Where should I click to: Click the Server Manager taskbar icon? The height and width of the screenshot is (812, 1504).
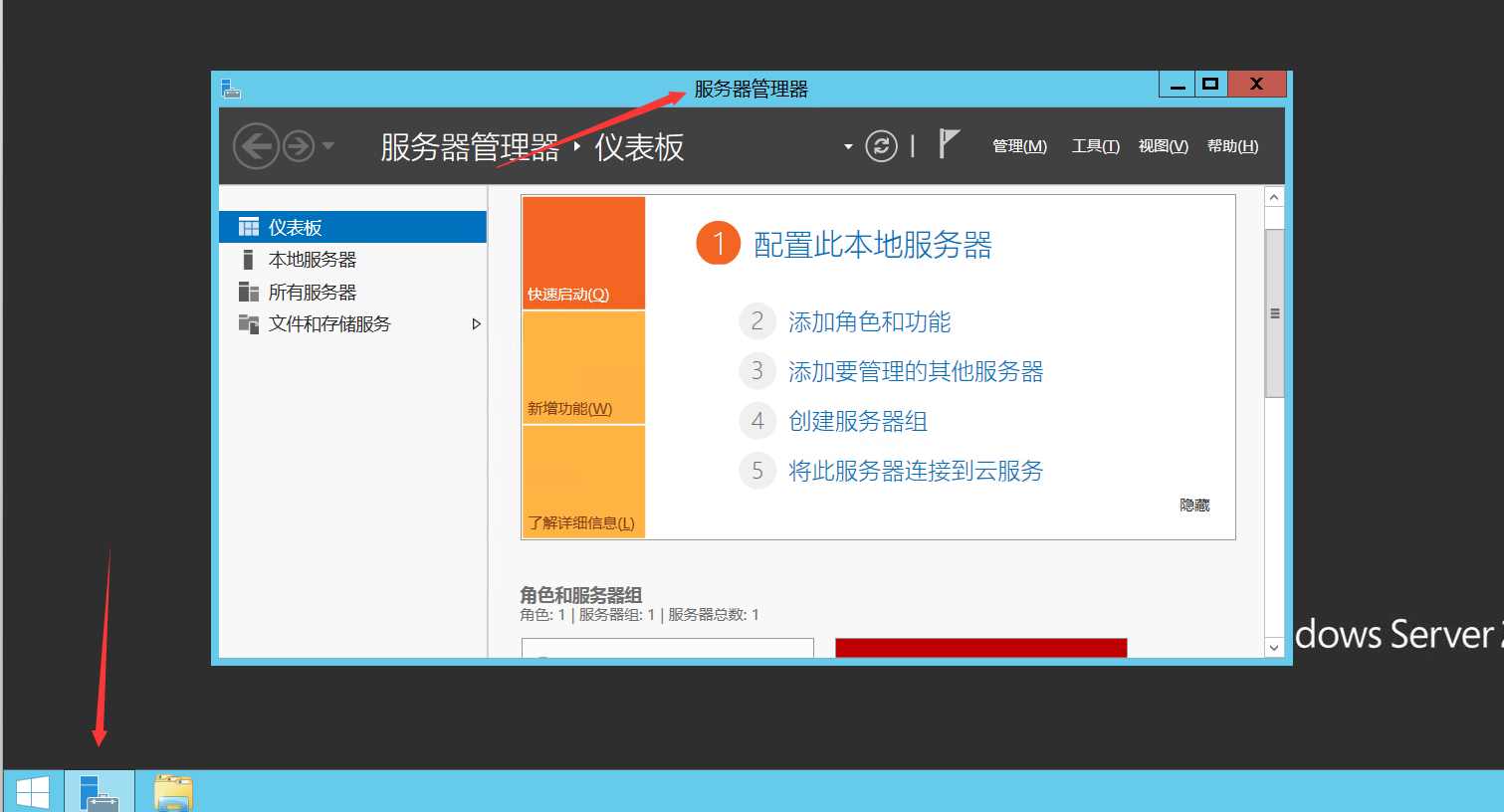pyautogui.click(x=101, y=789)
